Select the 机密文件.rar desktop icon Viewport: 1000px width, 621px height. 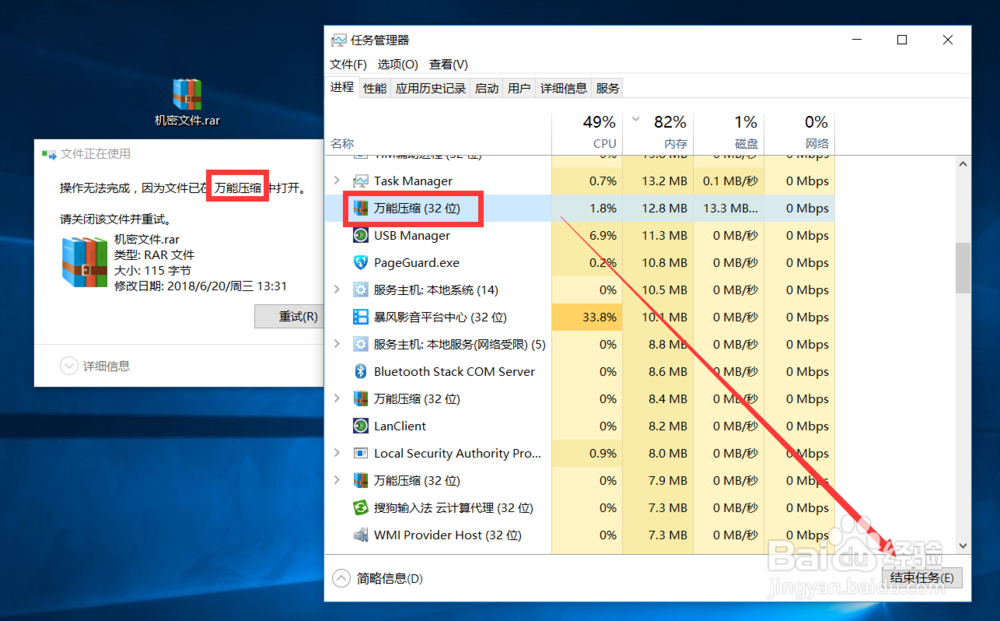coord(187,102)
